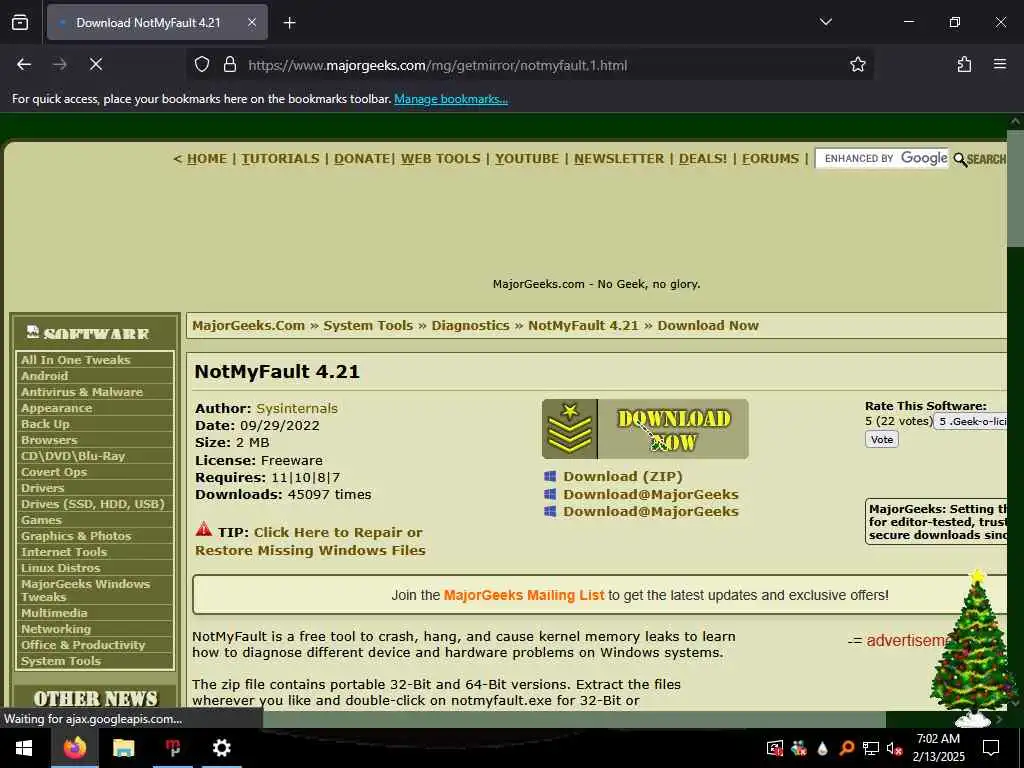Bookmark this page with the star icon
This screenshot has width=1024, height=768.
pyautogui.click(x=857, y=64)
